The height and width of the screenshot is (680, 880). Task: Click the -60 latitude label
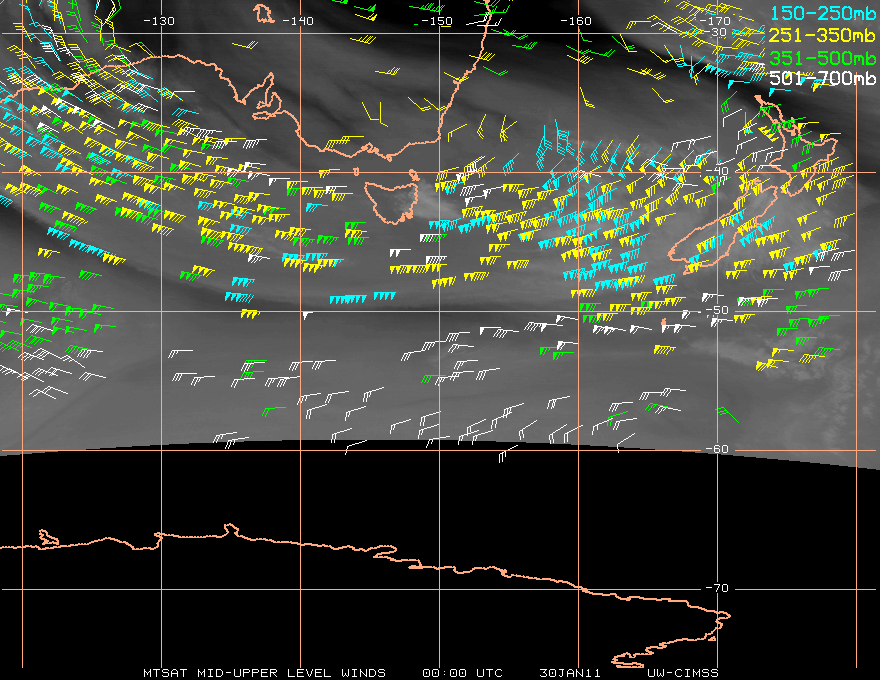pyautogui.click(x=716, y=449)
